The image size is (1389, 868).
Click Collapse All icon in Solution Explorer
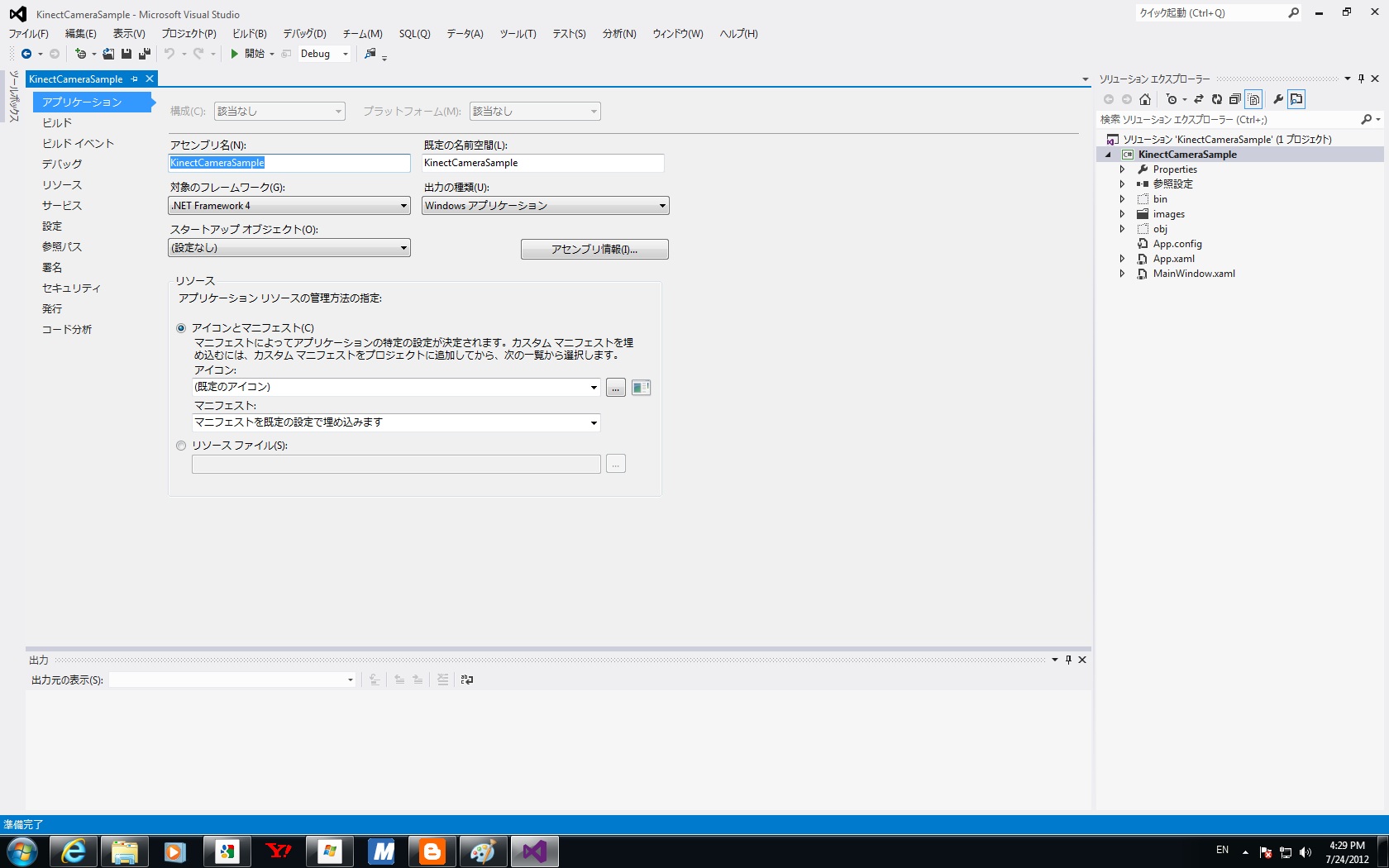coord(1235,99)
